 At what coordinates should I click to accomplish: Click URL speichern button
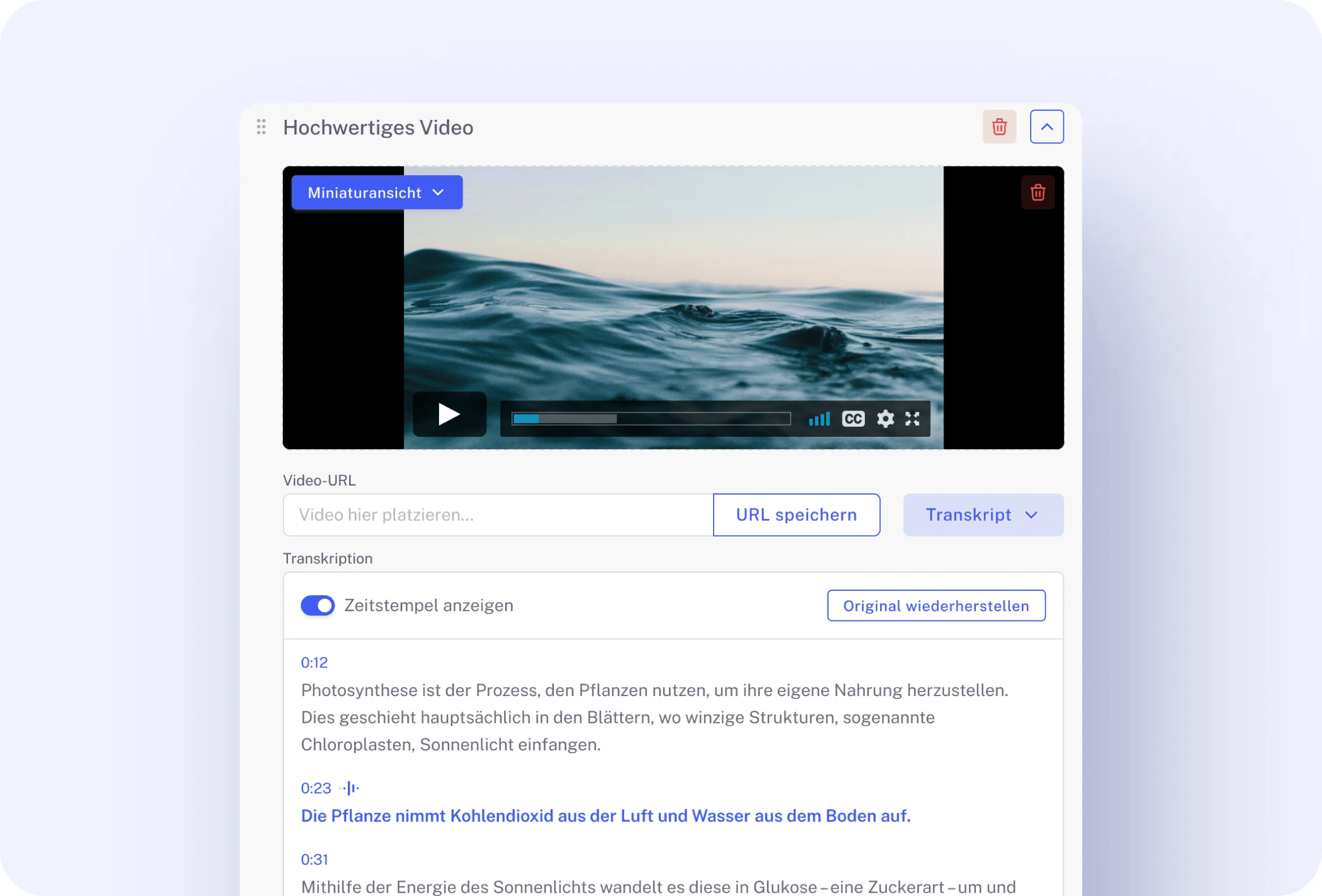click(x=796, y=515)
